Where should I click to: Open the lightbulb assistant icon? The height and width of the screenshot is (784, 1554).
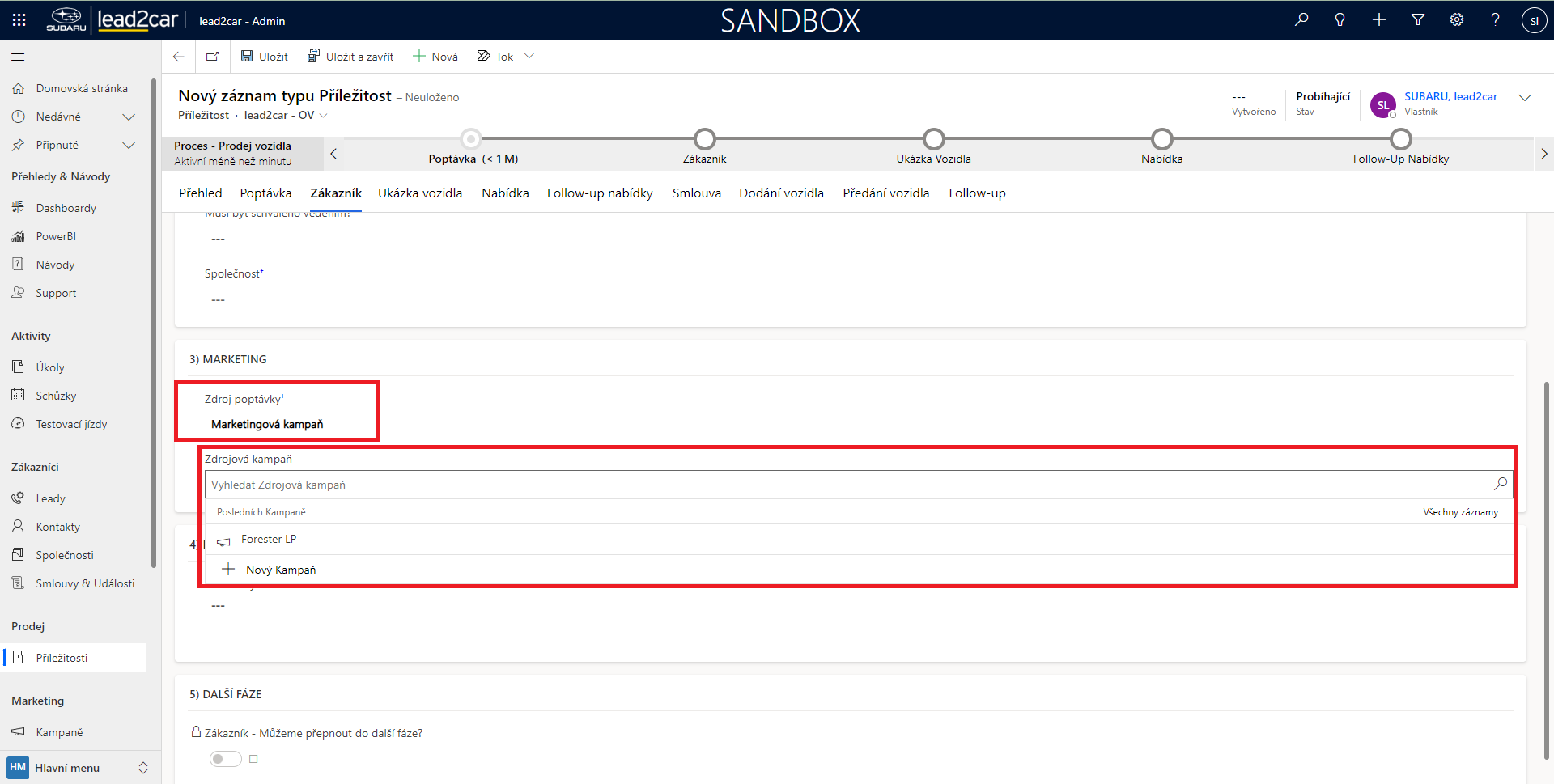(1340, 20)
